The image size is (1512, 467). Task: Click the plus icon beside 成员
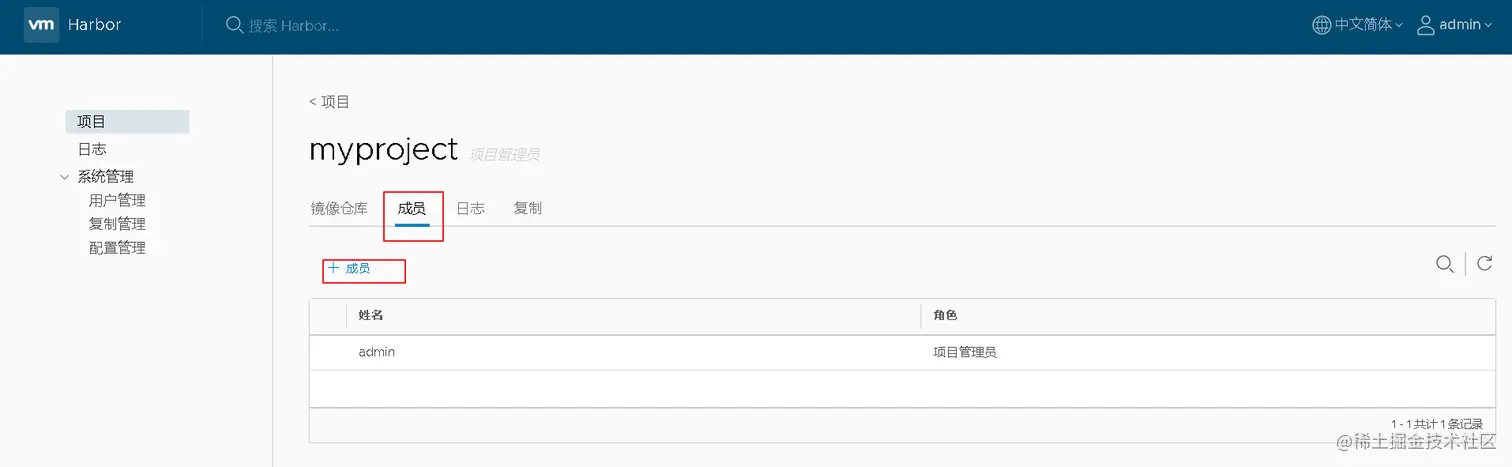pyautogui.click(x=334, y=268)
